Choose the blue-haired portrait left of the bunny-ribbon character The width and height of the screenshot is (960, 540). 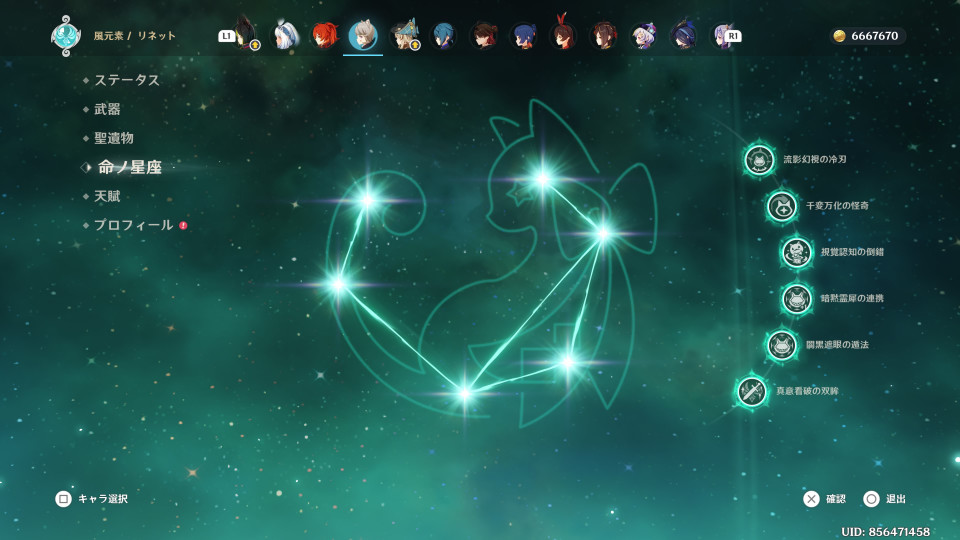(x=523, y=36)
